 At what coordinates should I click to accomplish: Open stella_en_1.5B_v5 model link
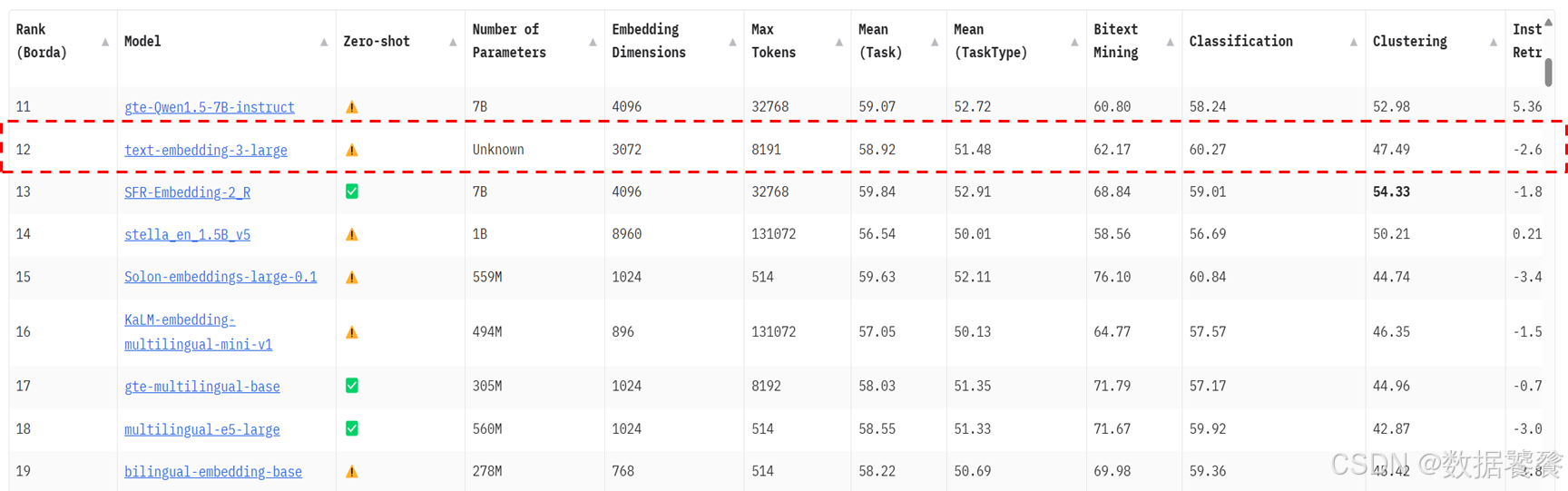point(188,234)
